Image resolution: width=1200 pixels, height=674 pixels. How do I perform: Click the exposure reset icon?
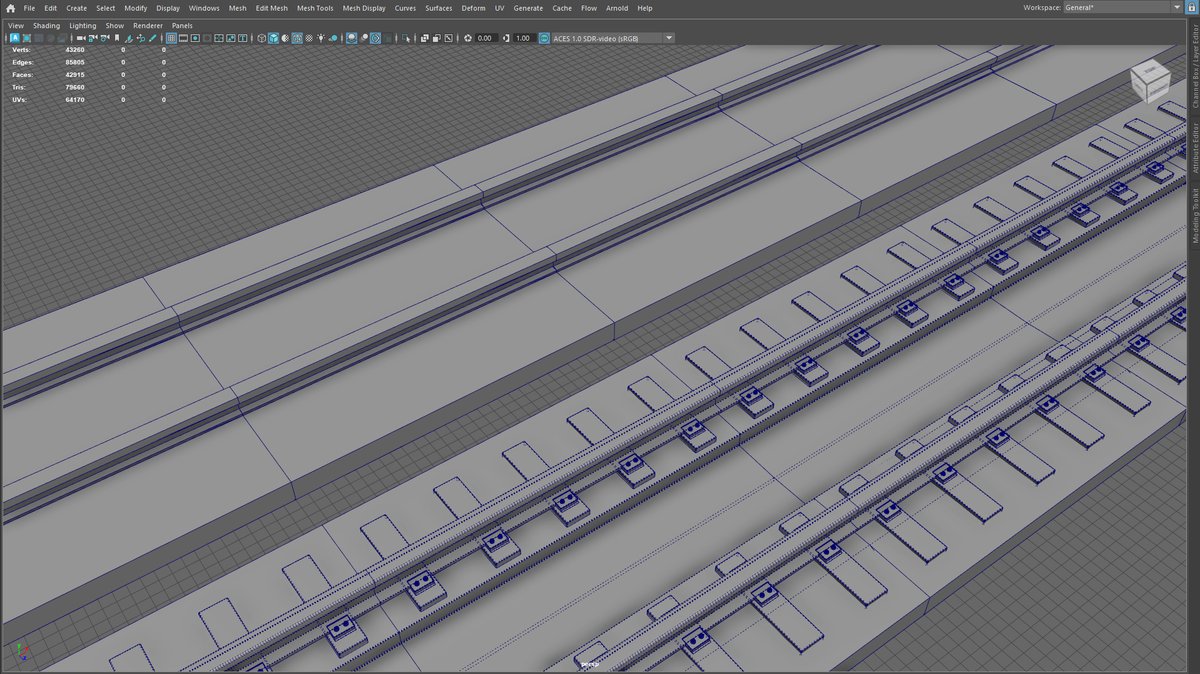pyautogui.click(x=468, y=38)
